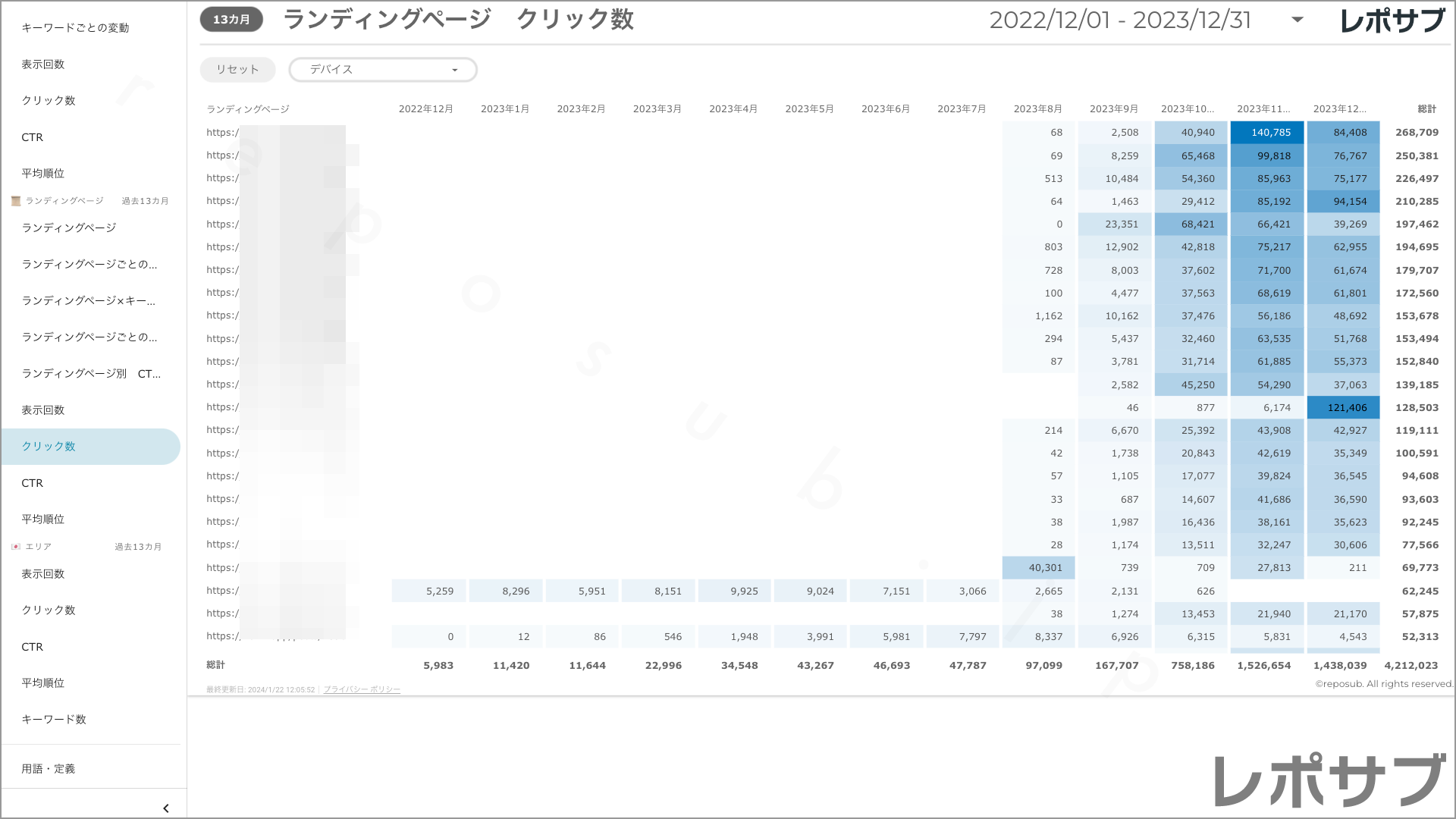Click the highlighted 140,785 cell in the table

coord(1266,132)
